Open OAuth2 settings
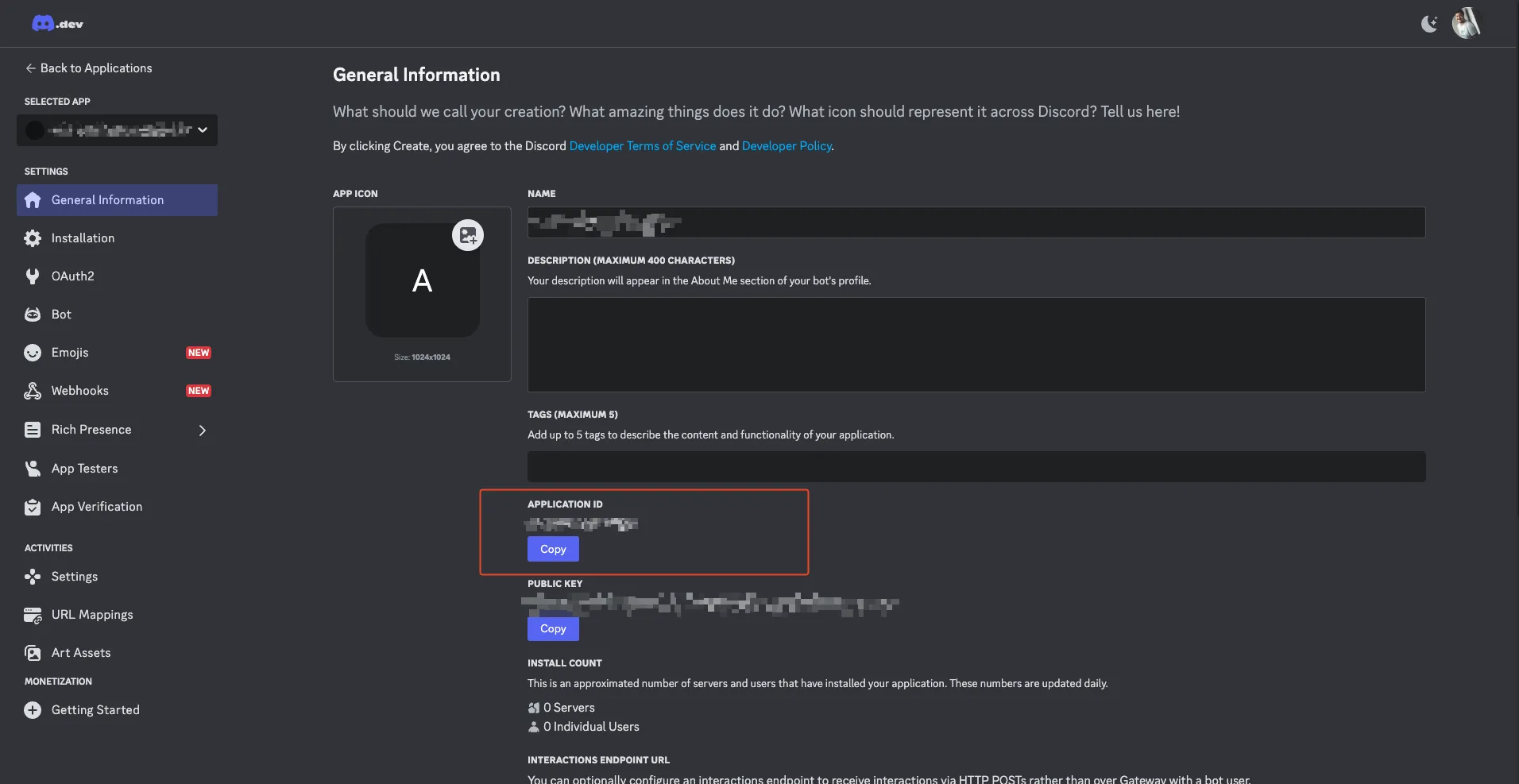1519x784 pixels. pyautogui.click(x=72, y=276)
